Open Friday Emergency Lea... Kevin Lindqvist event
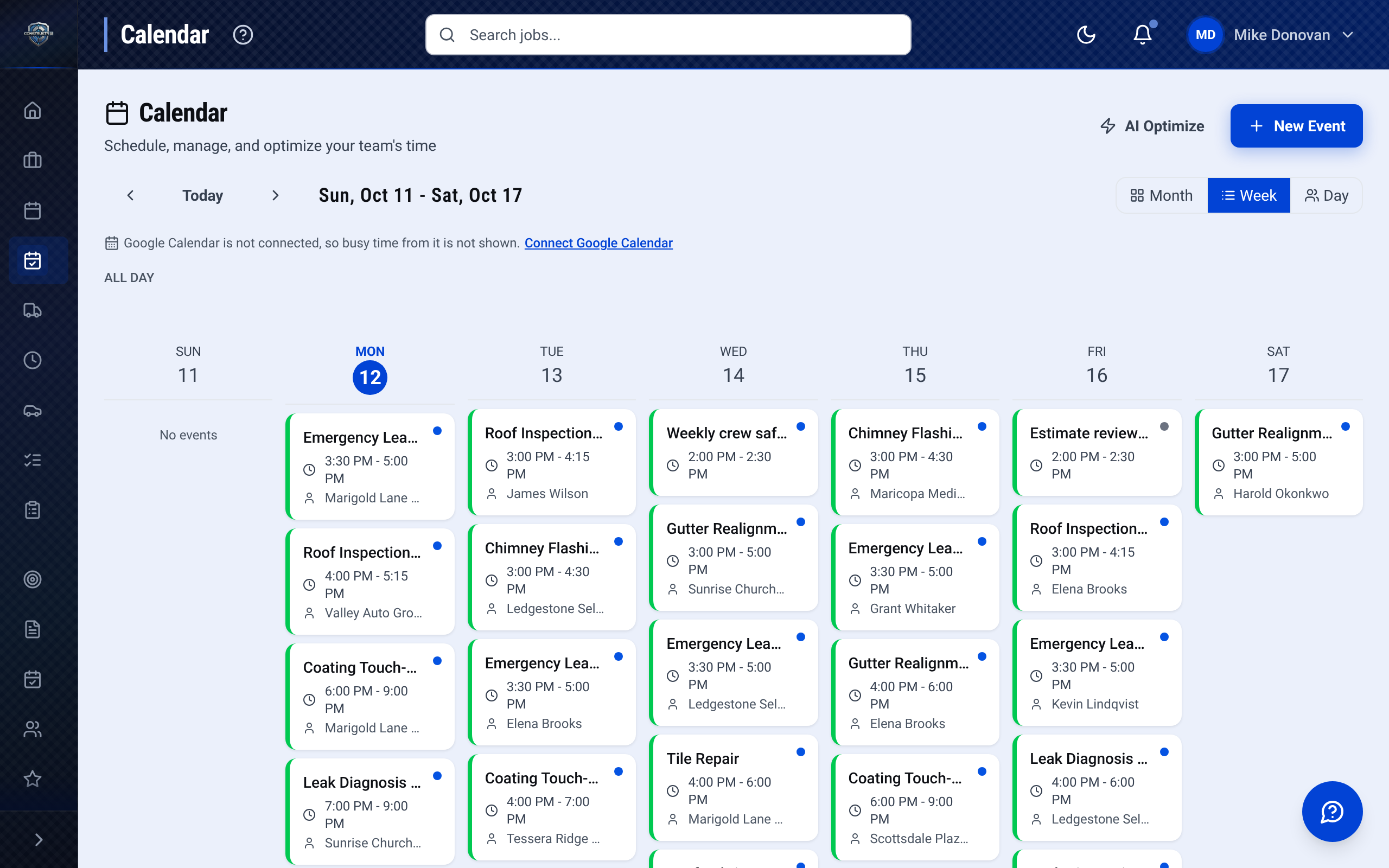This screenshot has width=1389, height=868. 1097,673
